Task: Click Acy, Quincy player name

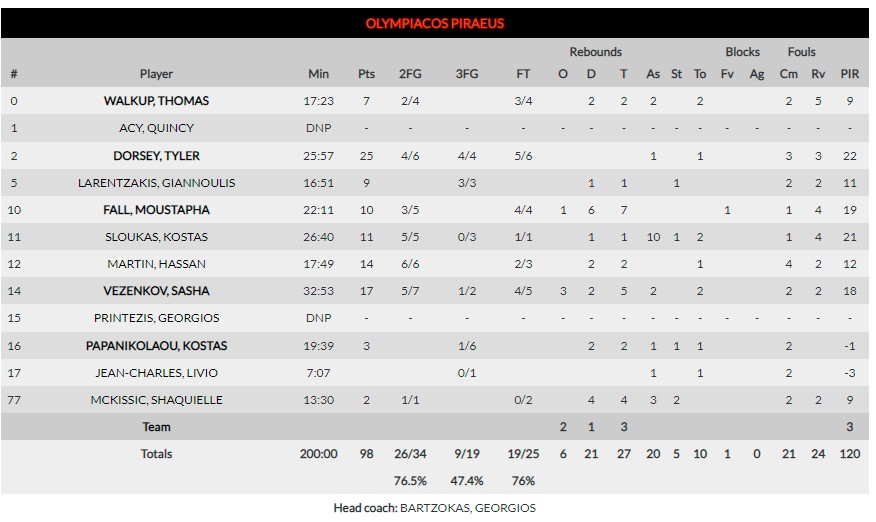Action: click(x=156, y=128)
